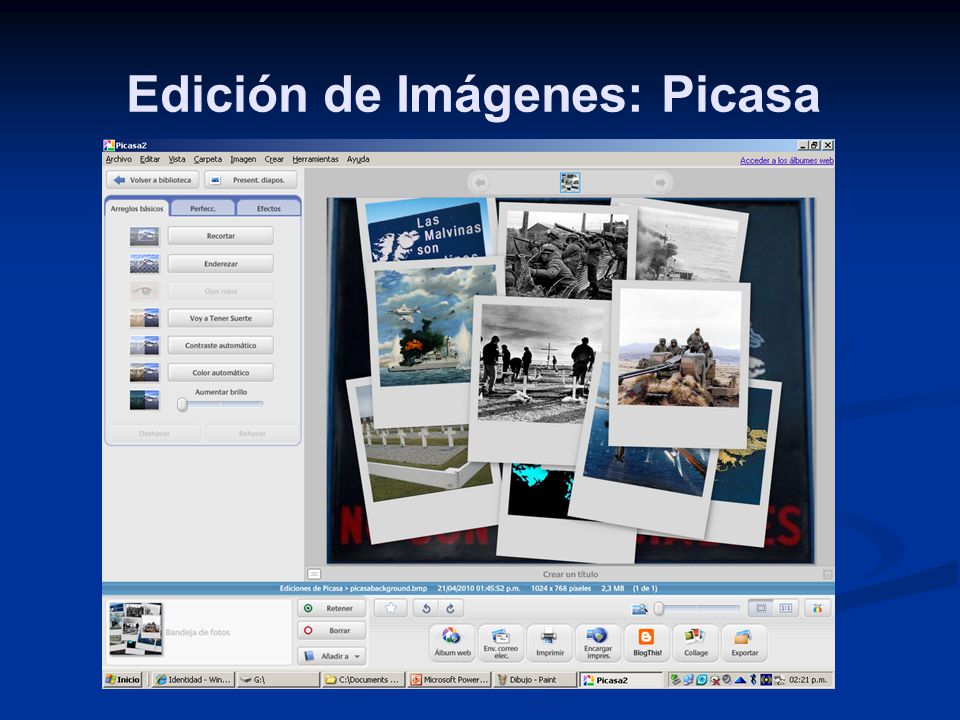Open the Carpeta menu
This screenshot has width=960, height=720.
tap(208, 159)
